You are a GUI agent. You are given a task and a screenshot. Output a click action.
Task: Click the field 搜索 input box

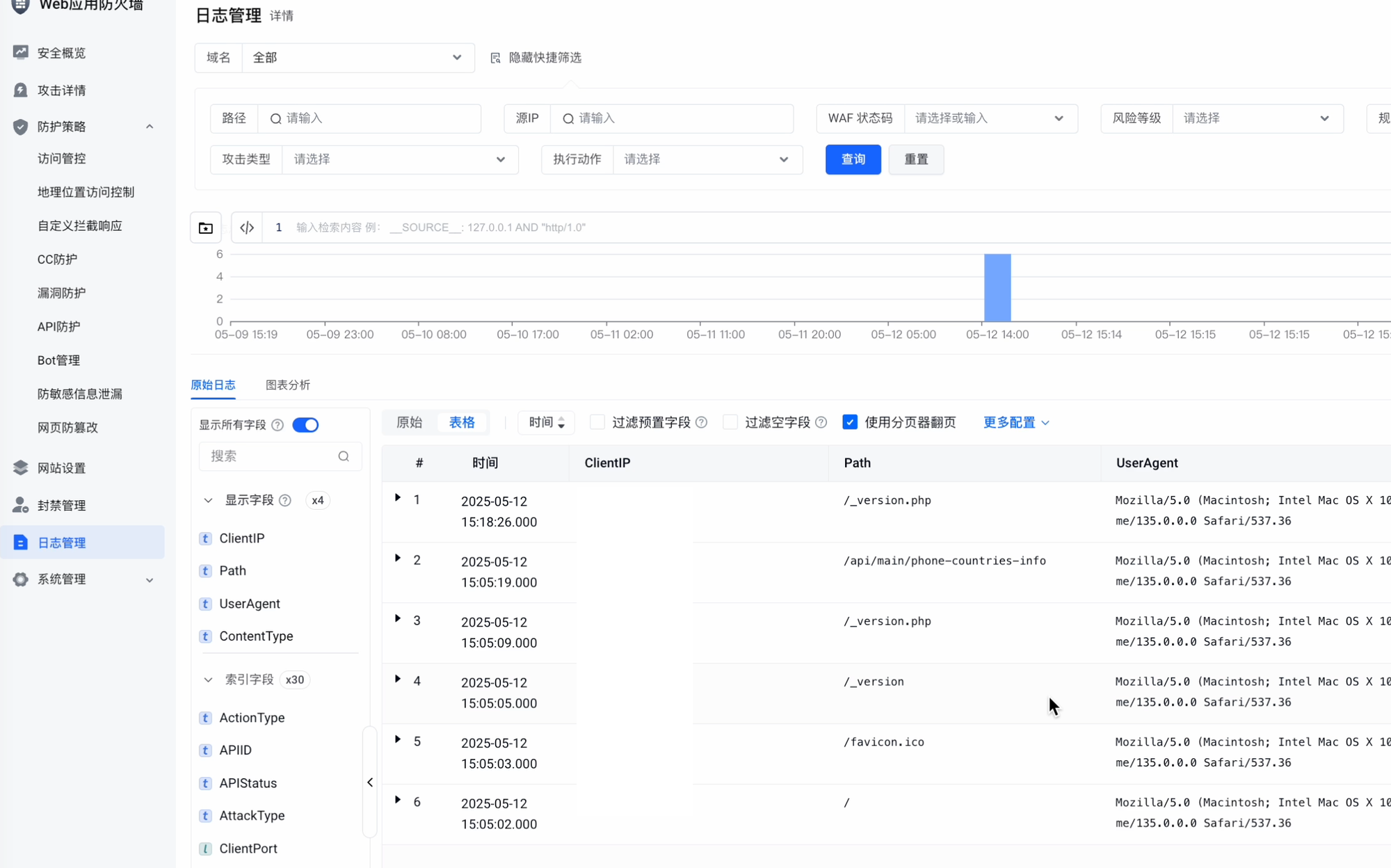280,456
